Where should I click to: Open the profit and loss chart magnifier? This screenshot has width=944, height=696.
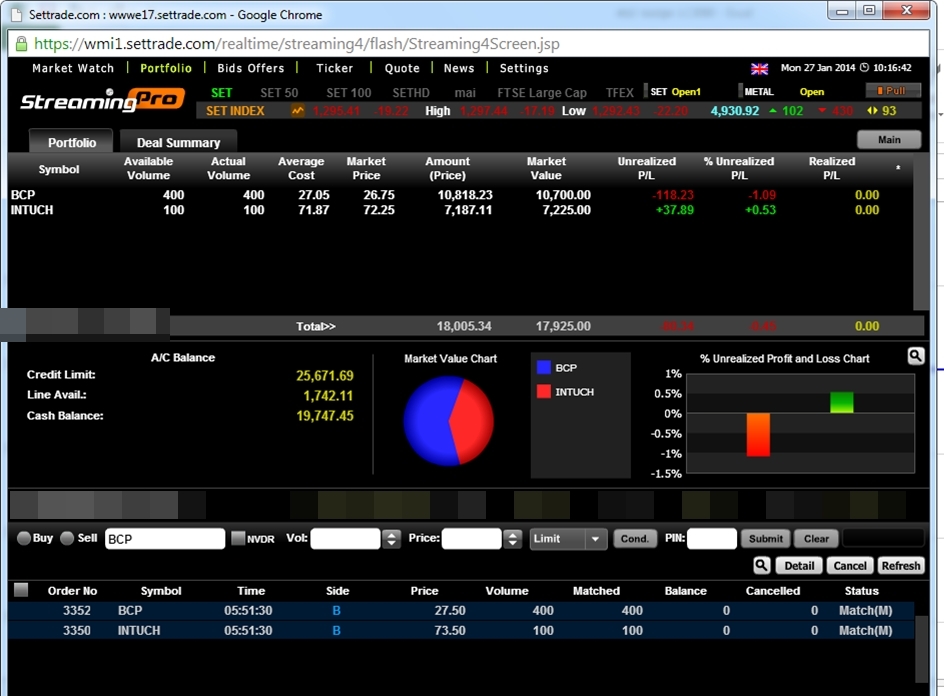[x=915, y=356]
